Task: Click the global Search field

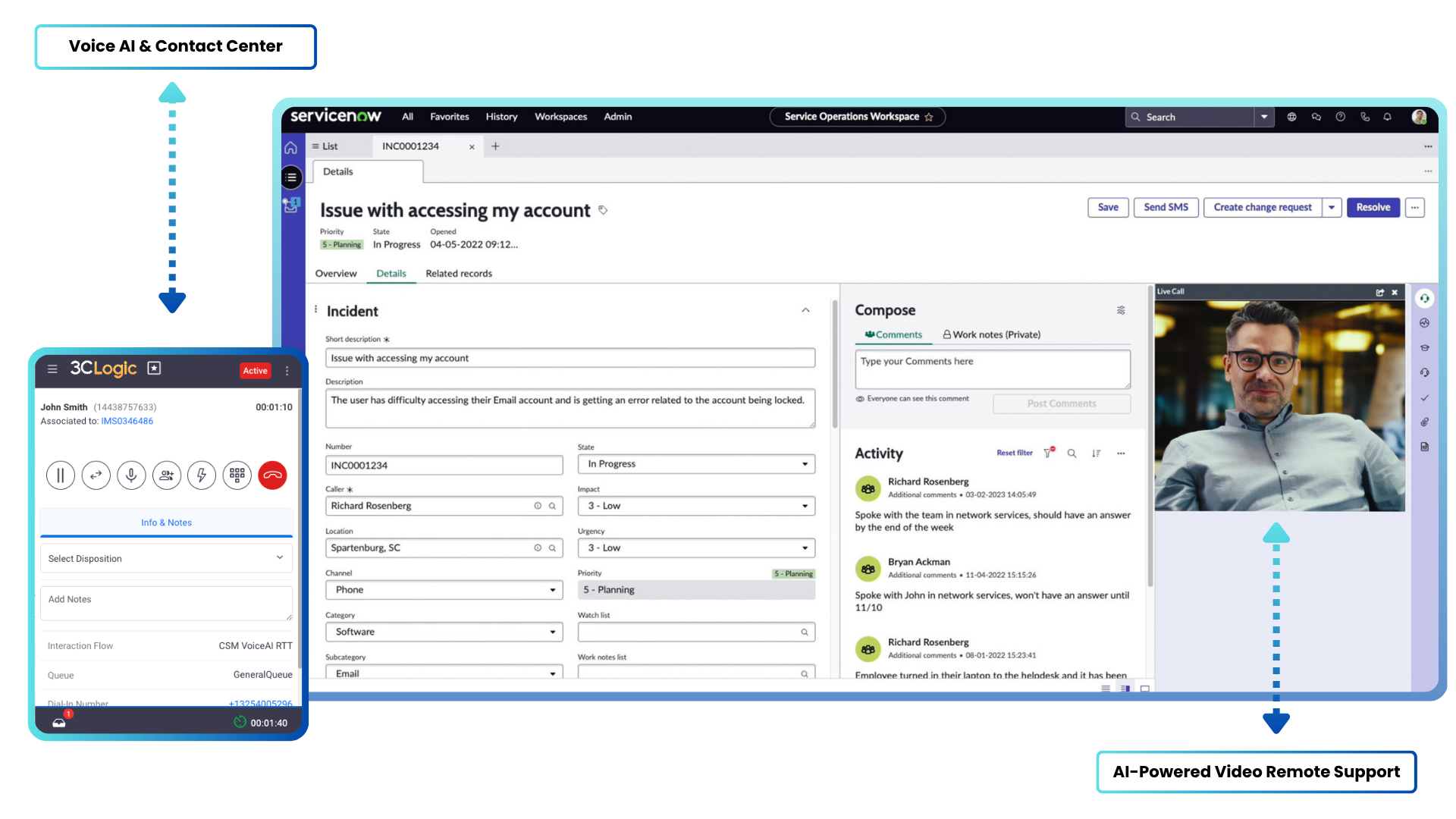Action: 1190,117
